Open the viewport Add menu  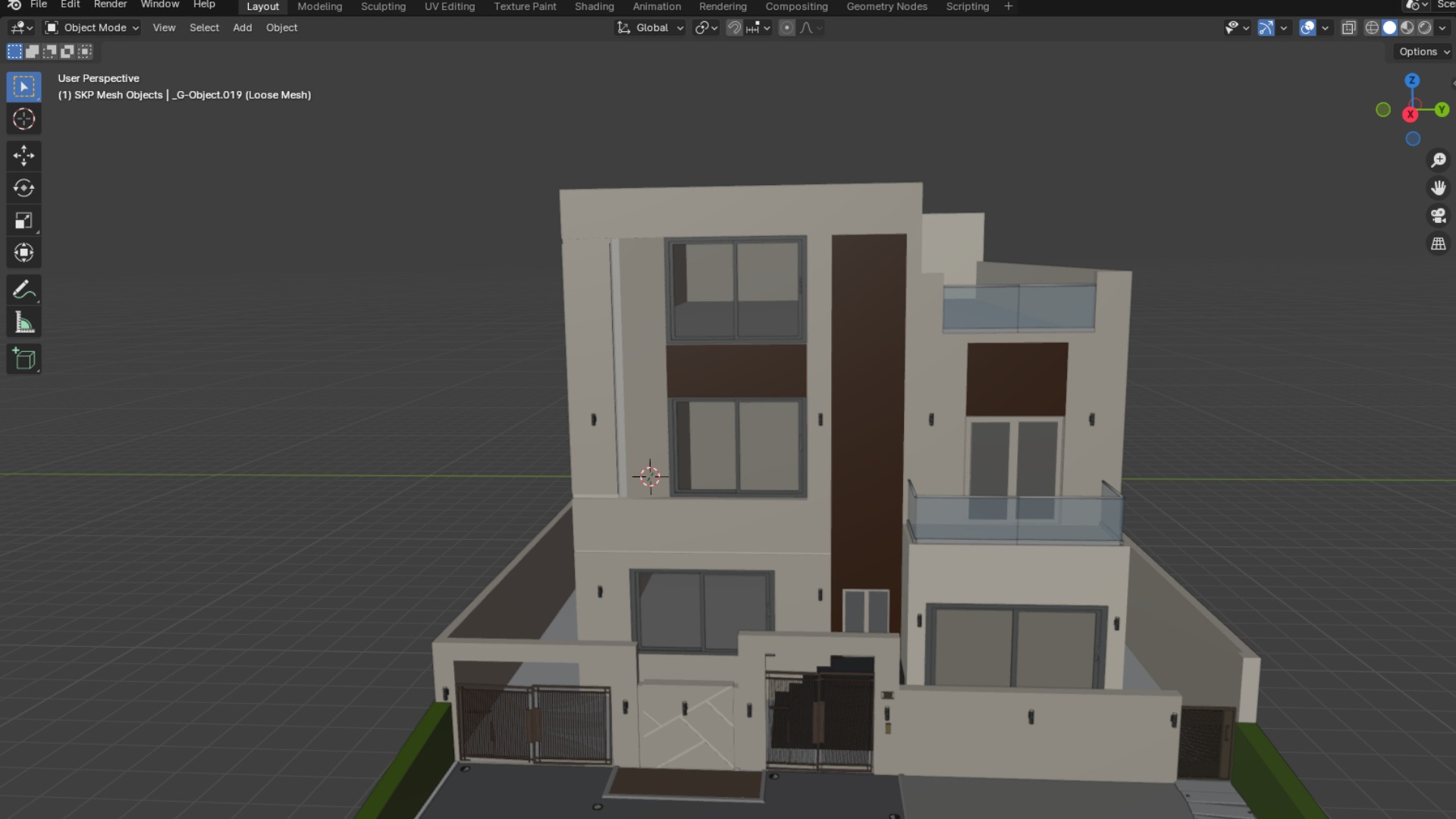[243, 28]
